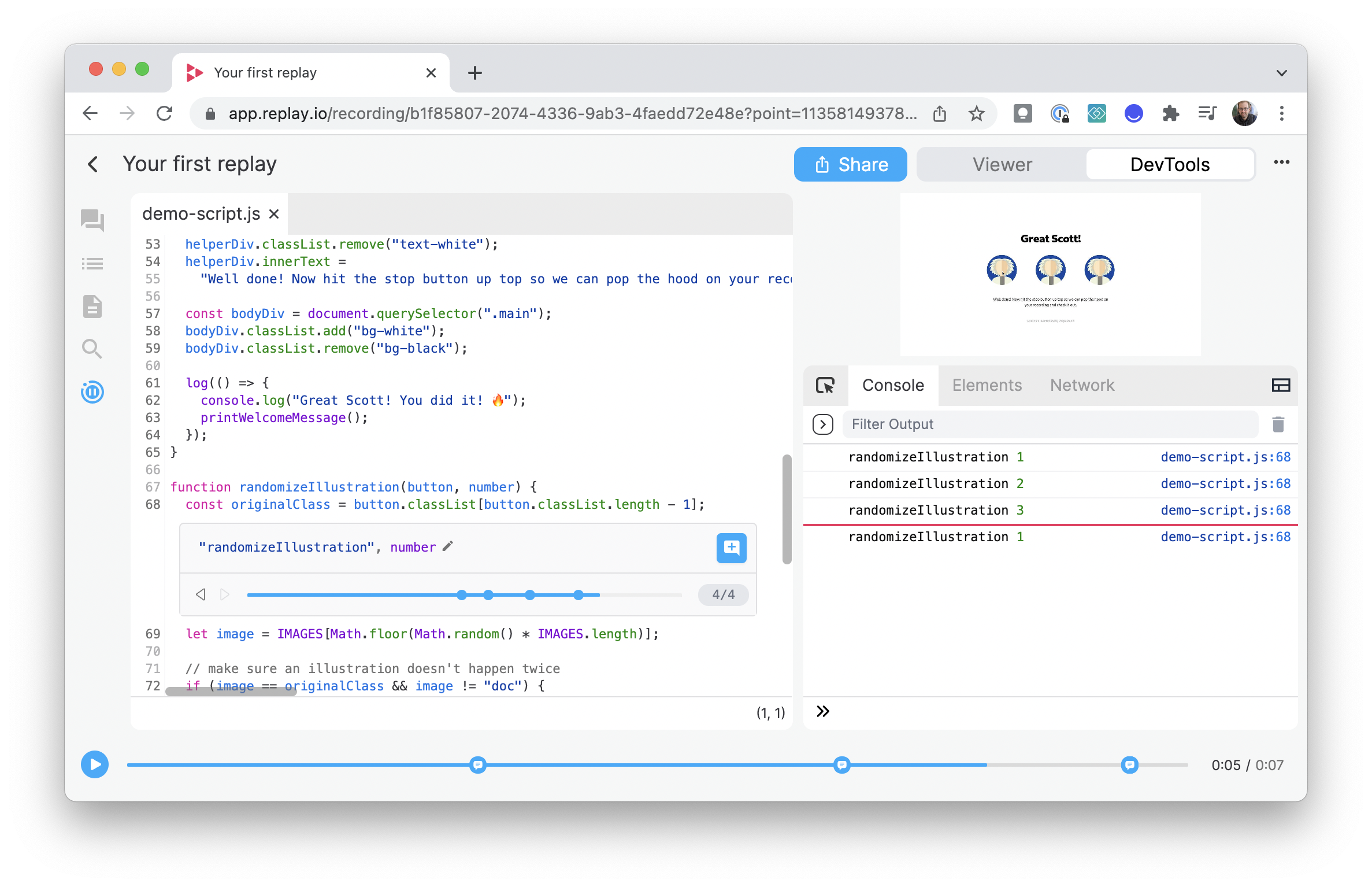Open the browser tab search chevron
The image size is (1372, 887).
[x=1282, y=72]
